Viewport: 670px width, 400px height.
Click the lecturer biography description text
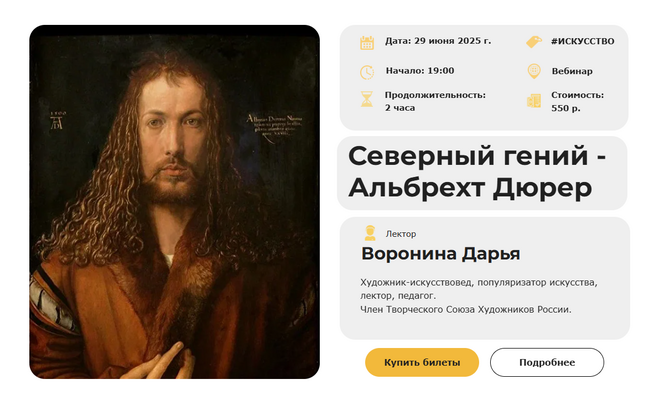(478, 296)
